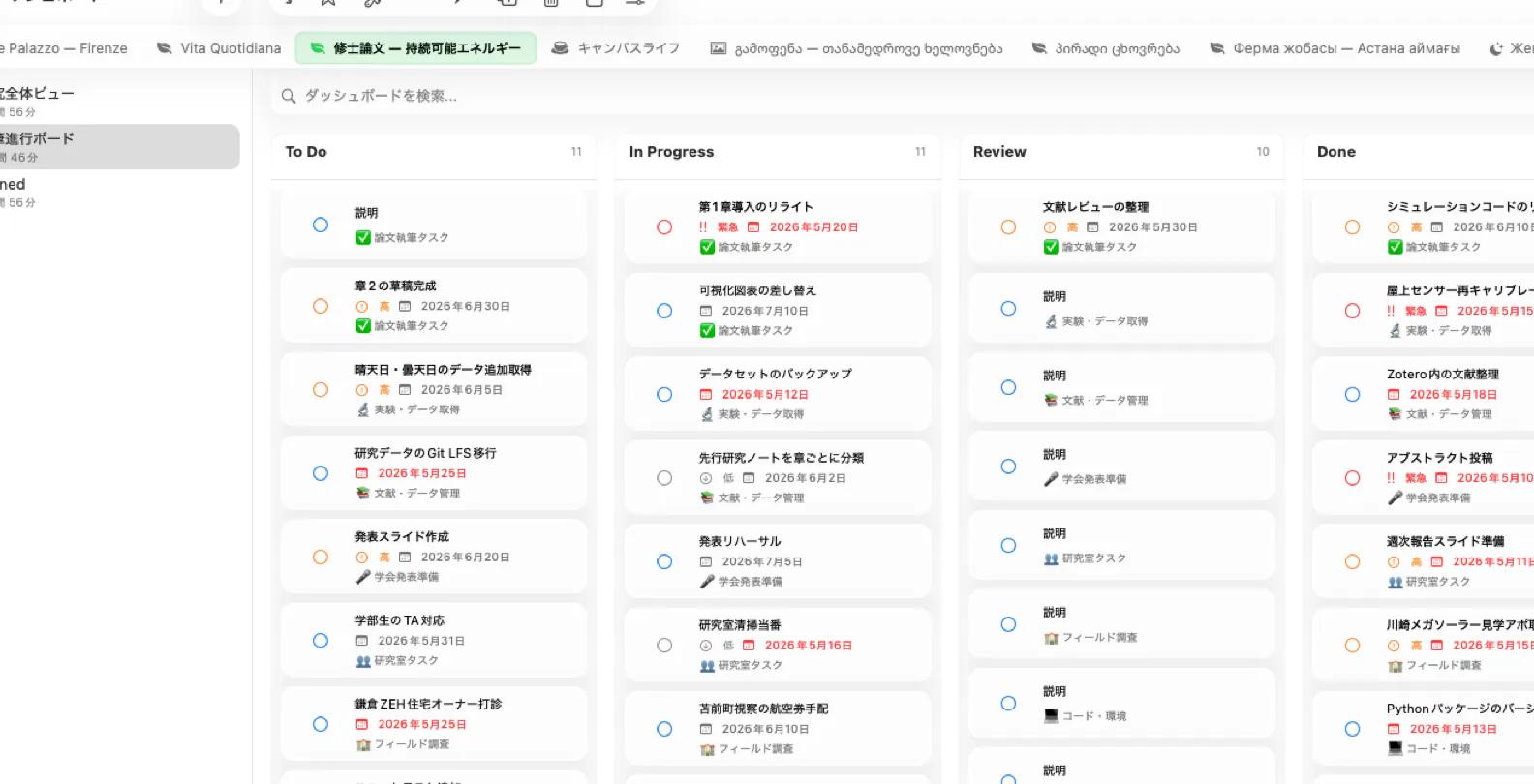Click the To Do column header

(306, 152)
